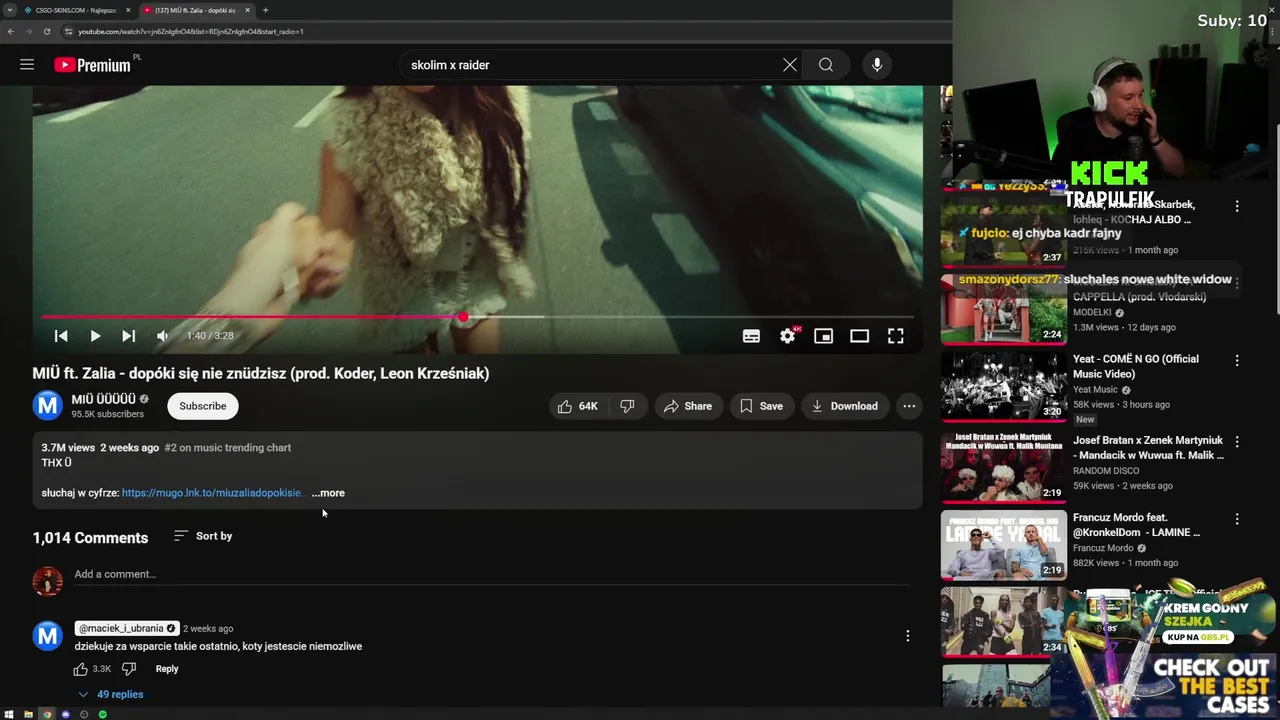Viewport: 1280px width, 720px height.
Task: Go back in browser history
Action: point(10,31)
